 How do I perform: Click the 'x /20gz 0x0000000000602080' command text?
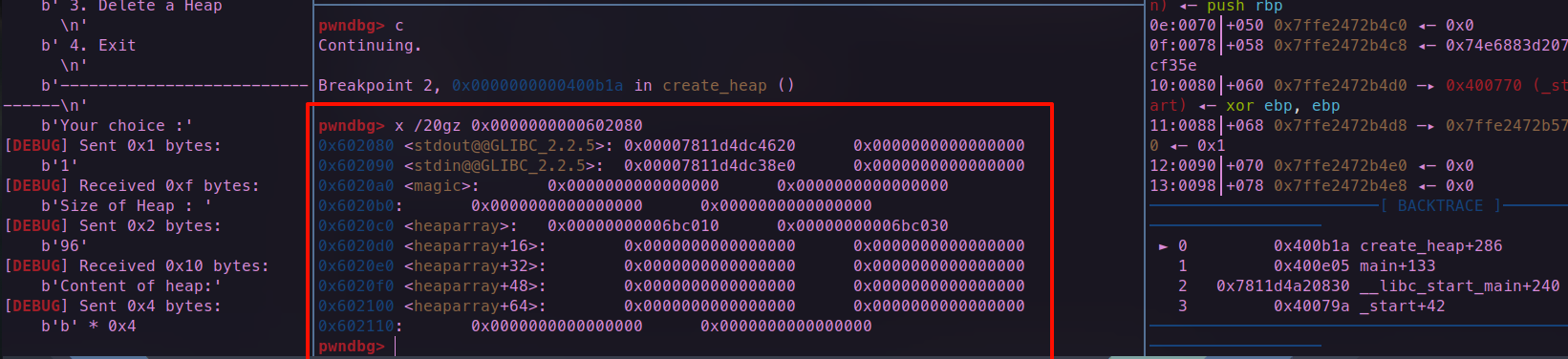[x=519, y=125]
